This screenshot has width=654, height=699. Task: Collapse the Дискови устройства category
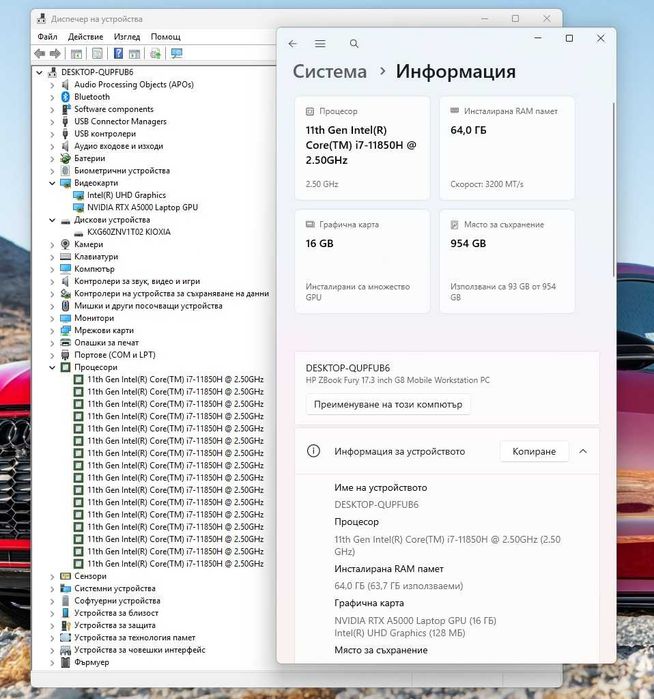(52, 220)
